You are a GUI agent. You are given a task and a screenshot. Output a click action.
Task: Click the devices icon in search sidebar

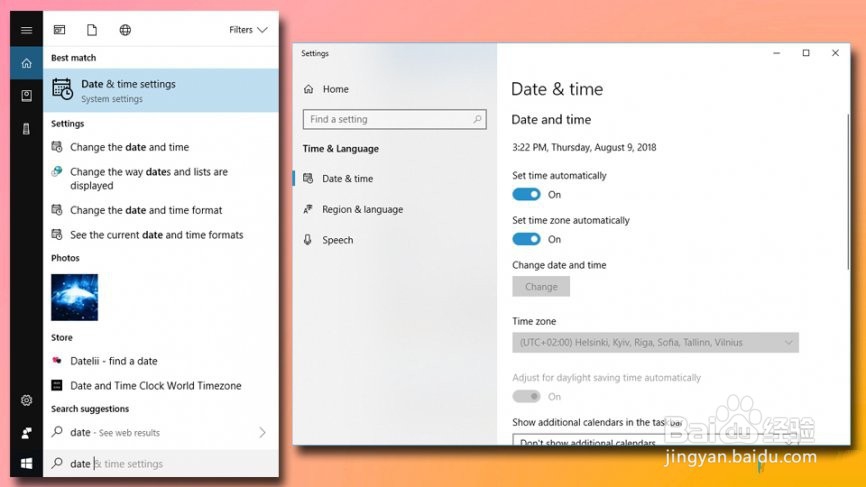26,129
